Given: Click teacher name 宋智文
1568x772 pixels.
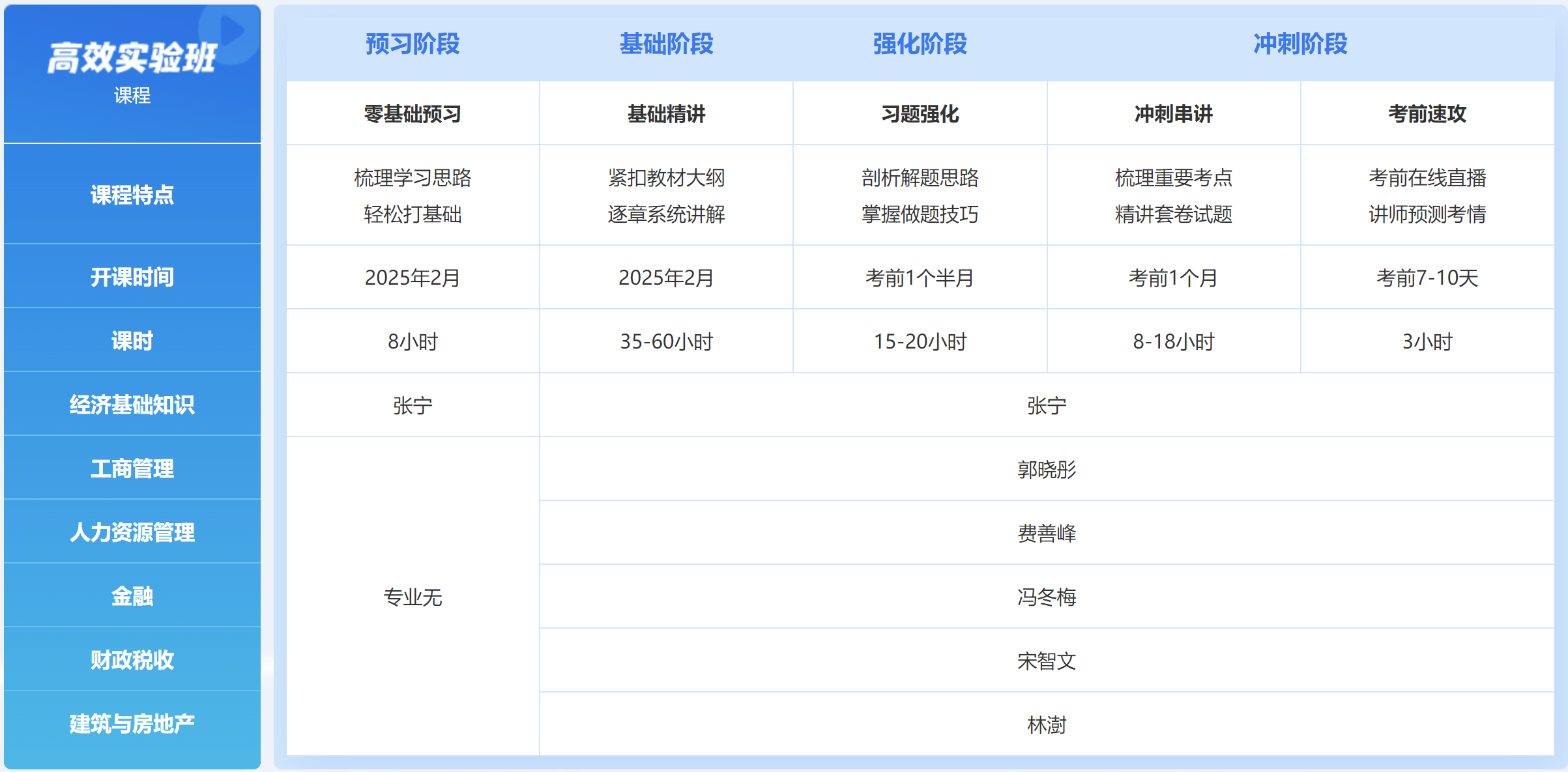Looking at the screenshot, I should point(1047,661).
